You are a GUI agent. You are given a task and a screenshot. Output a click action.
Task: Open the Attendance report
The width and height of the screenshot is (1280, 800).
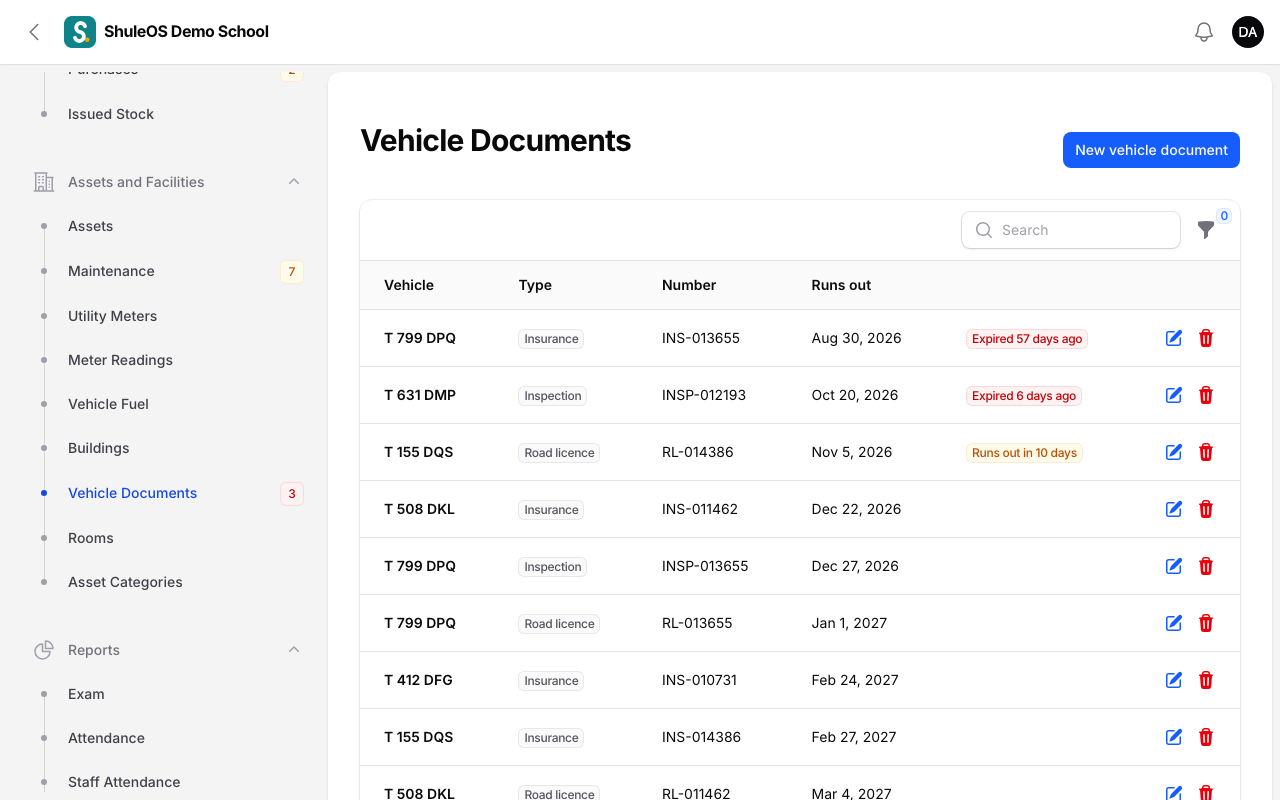106,738
